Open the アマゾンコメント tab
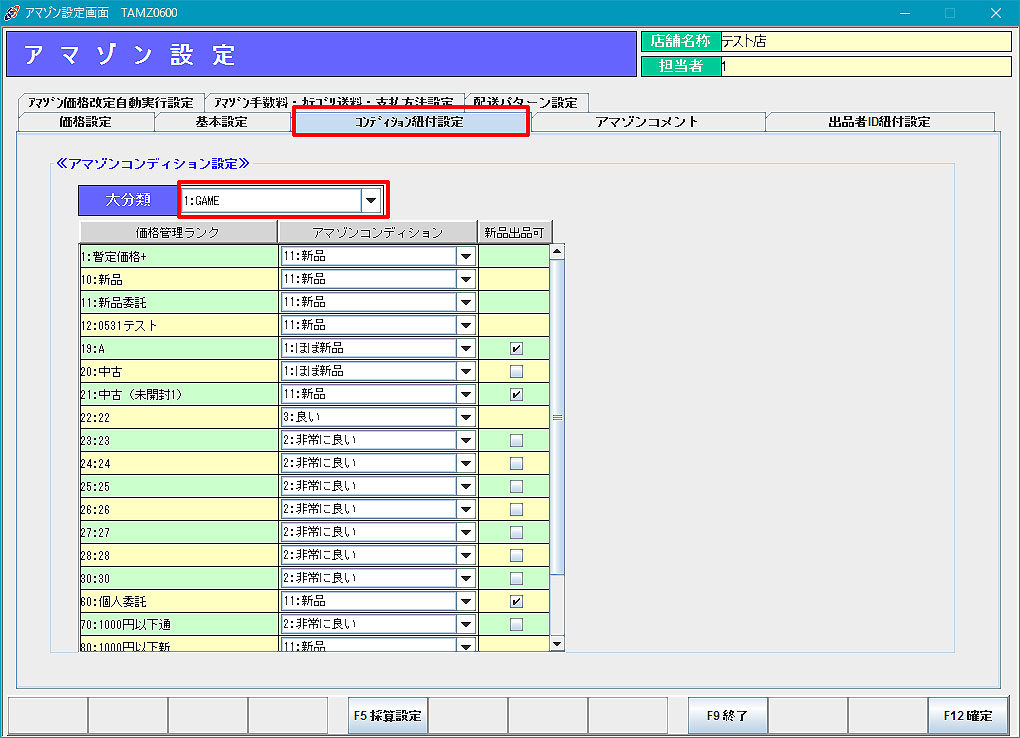The height and width of the screenshot is (738, 1020). 646,122
